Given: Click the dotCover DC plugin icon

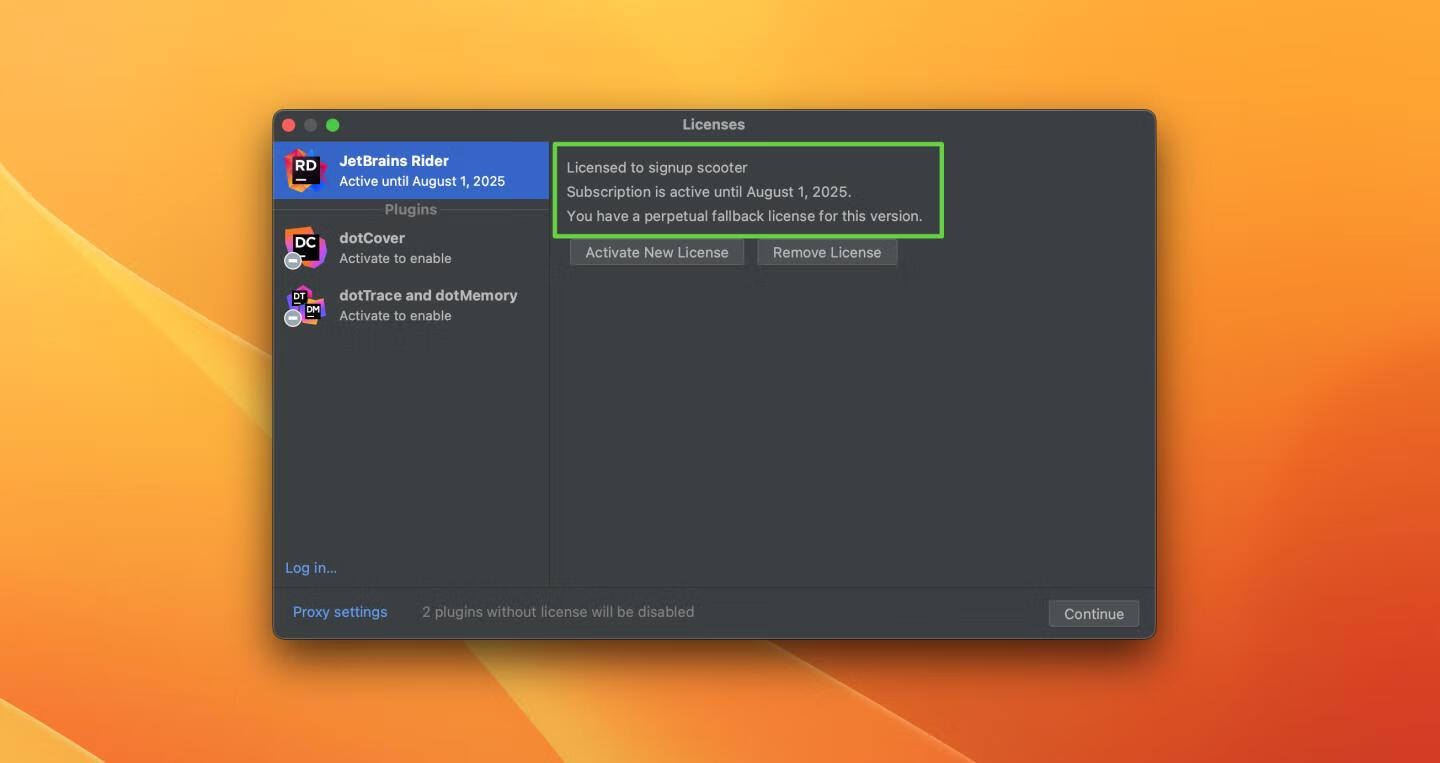Looking at the screenshot, I should click(305, 247).
